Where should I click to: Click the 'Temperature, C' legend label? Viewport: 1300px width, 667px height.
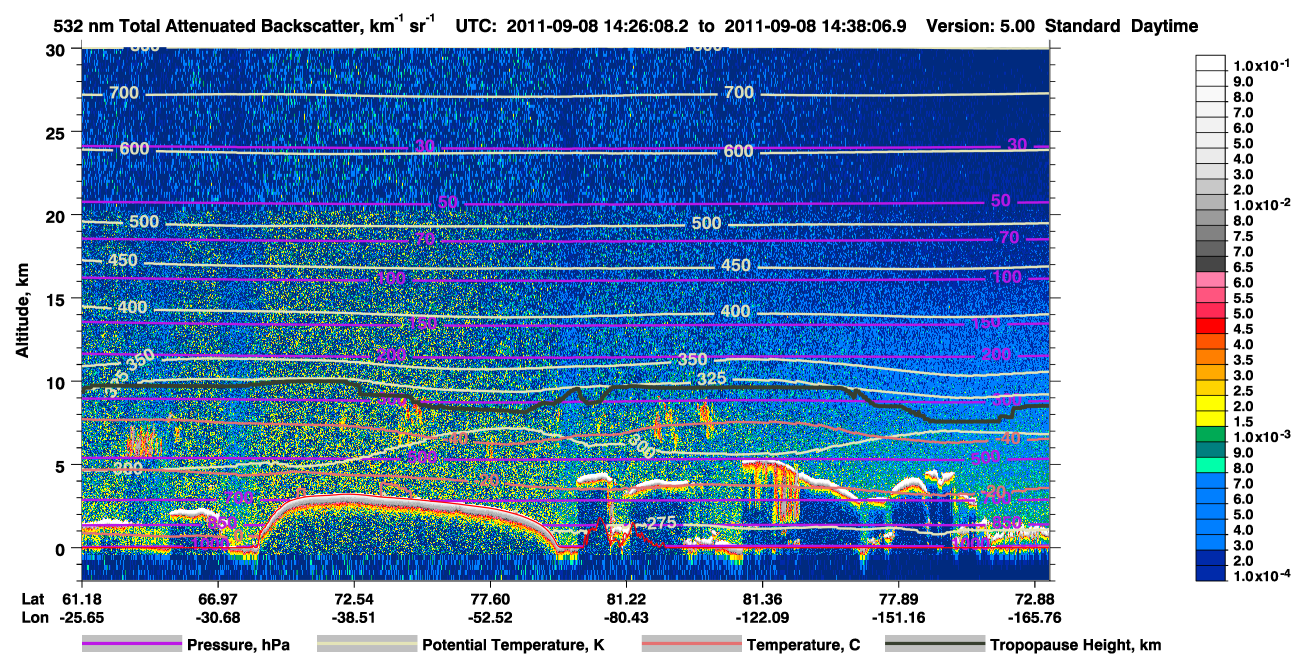803,646
